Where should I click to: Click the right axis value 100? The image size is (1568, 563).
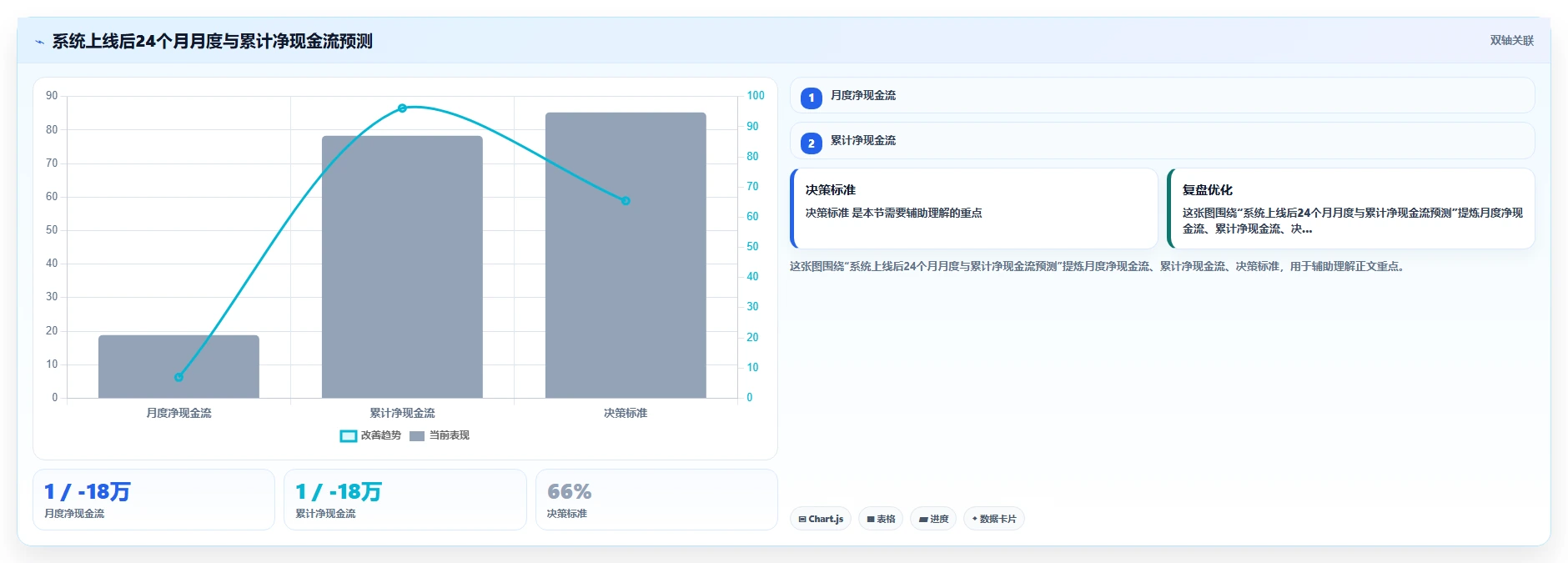click(756, 96)
